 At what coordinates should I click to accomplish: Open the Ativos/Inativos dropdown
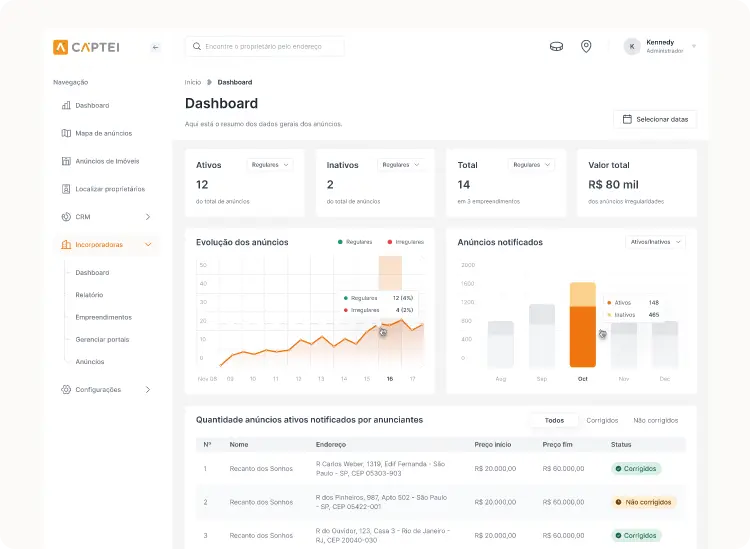[655, 242]
